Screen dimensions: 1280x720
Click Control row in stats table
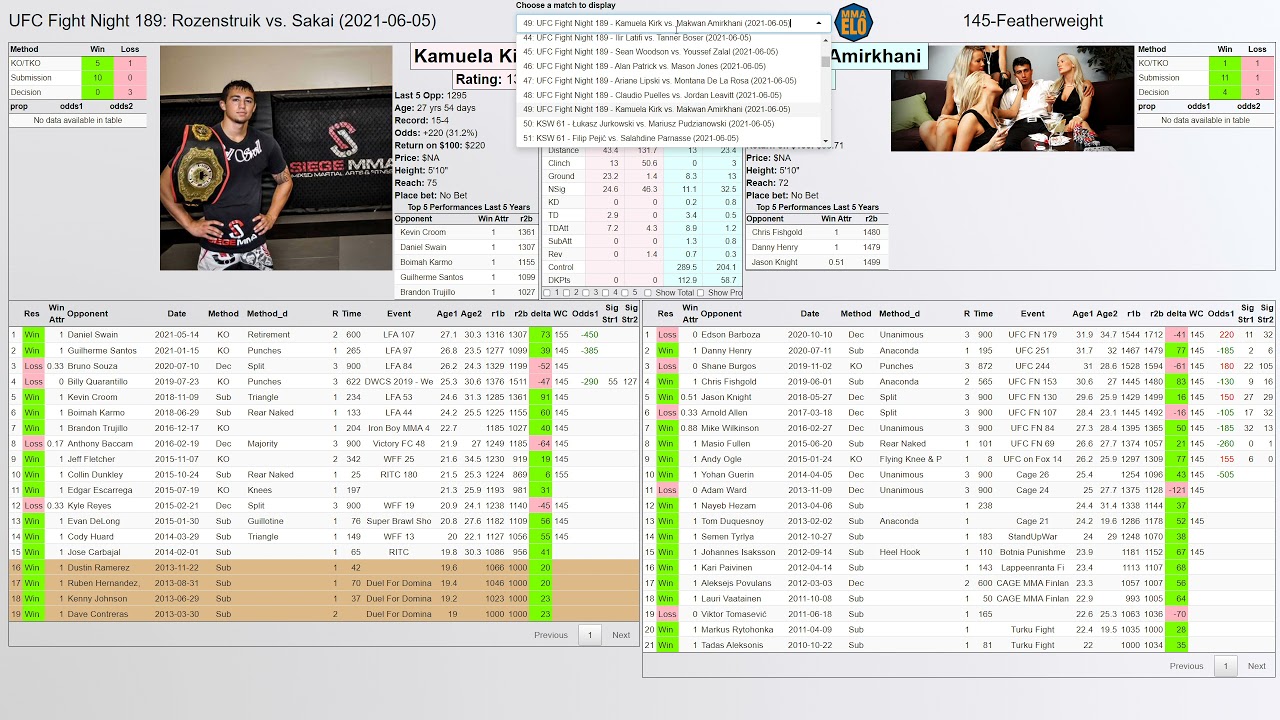(642, 267)
